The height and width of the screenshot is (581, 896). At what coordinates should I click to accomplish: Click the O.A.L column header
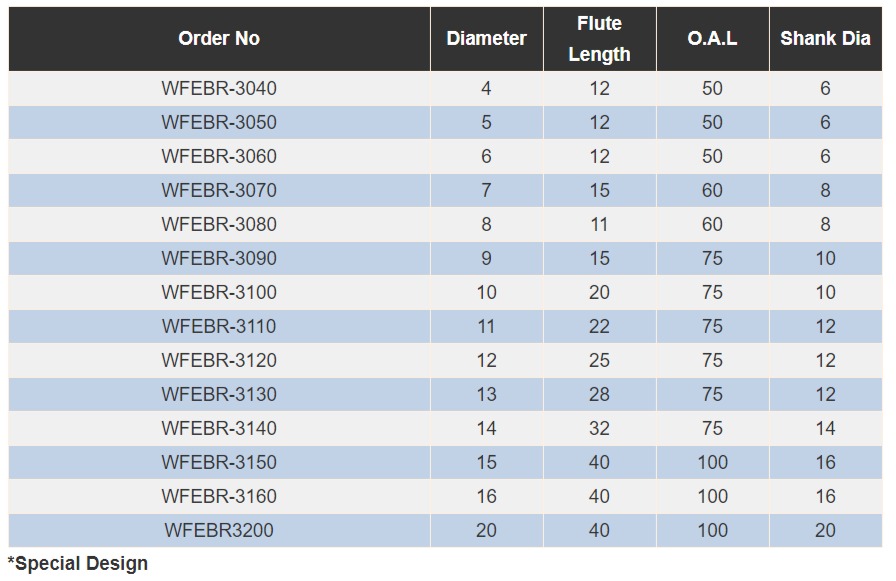coord(712,39)
